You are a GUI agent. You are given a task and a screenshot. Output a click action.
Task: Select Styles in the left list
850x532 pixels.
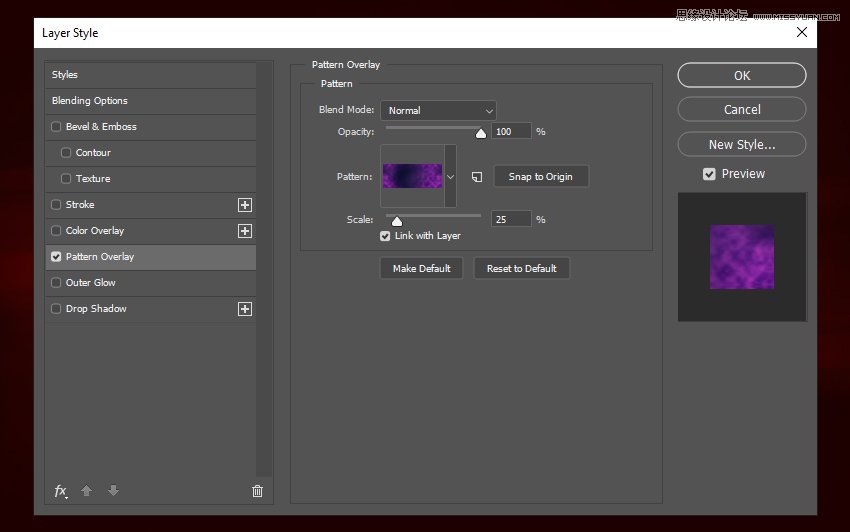point(65,75)
